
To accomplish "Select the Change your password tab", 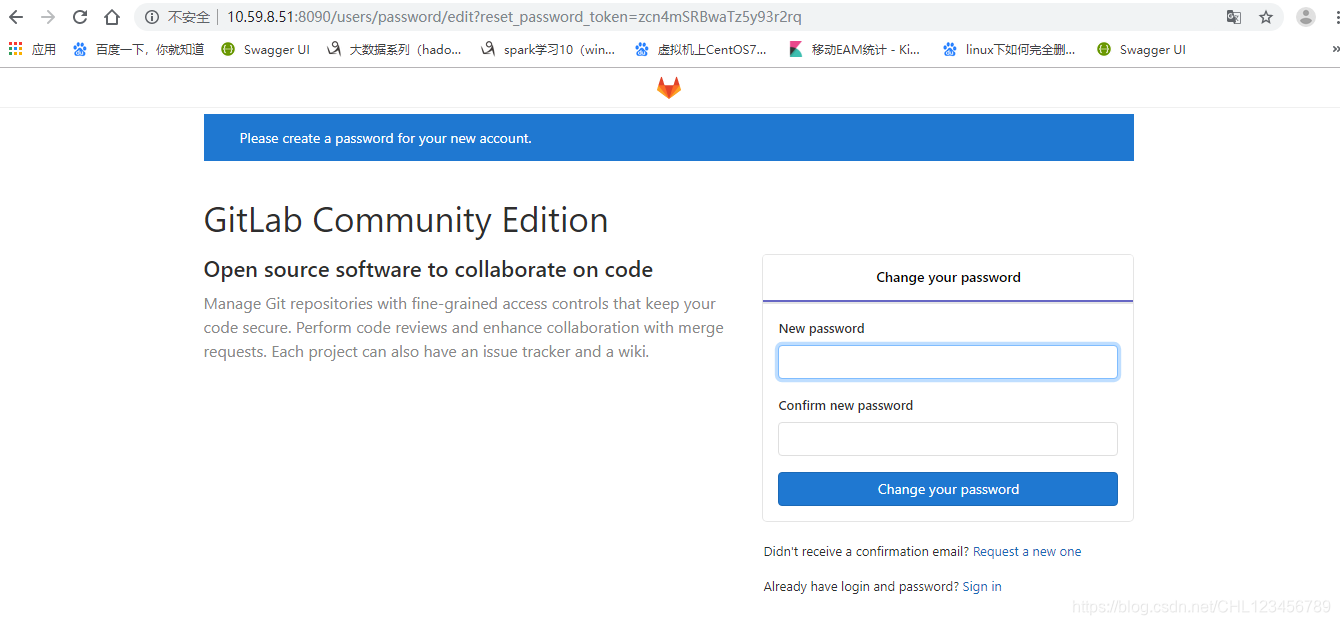I will [948, 278].
